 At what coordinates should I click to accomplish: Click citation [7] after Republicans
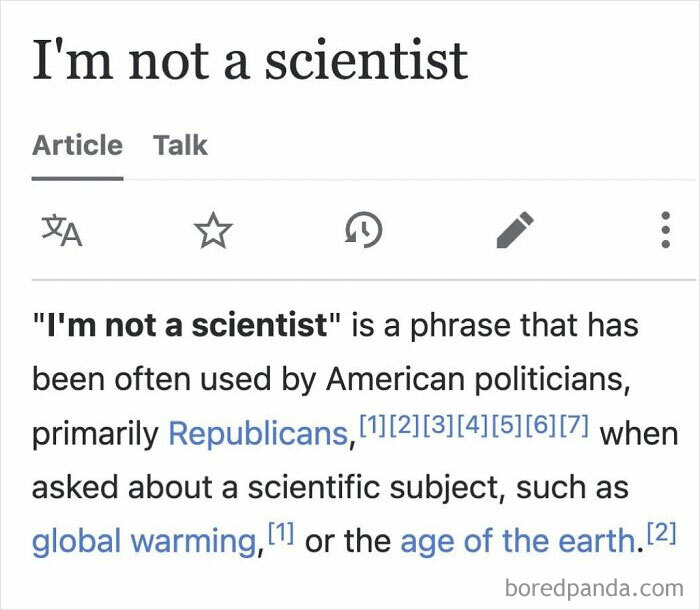coord(574,425)
